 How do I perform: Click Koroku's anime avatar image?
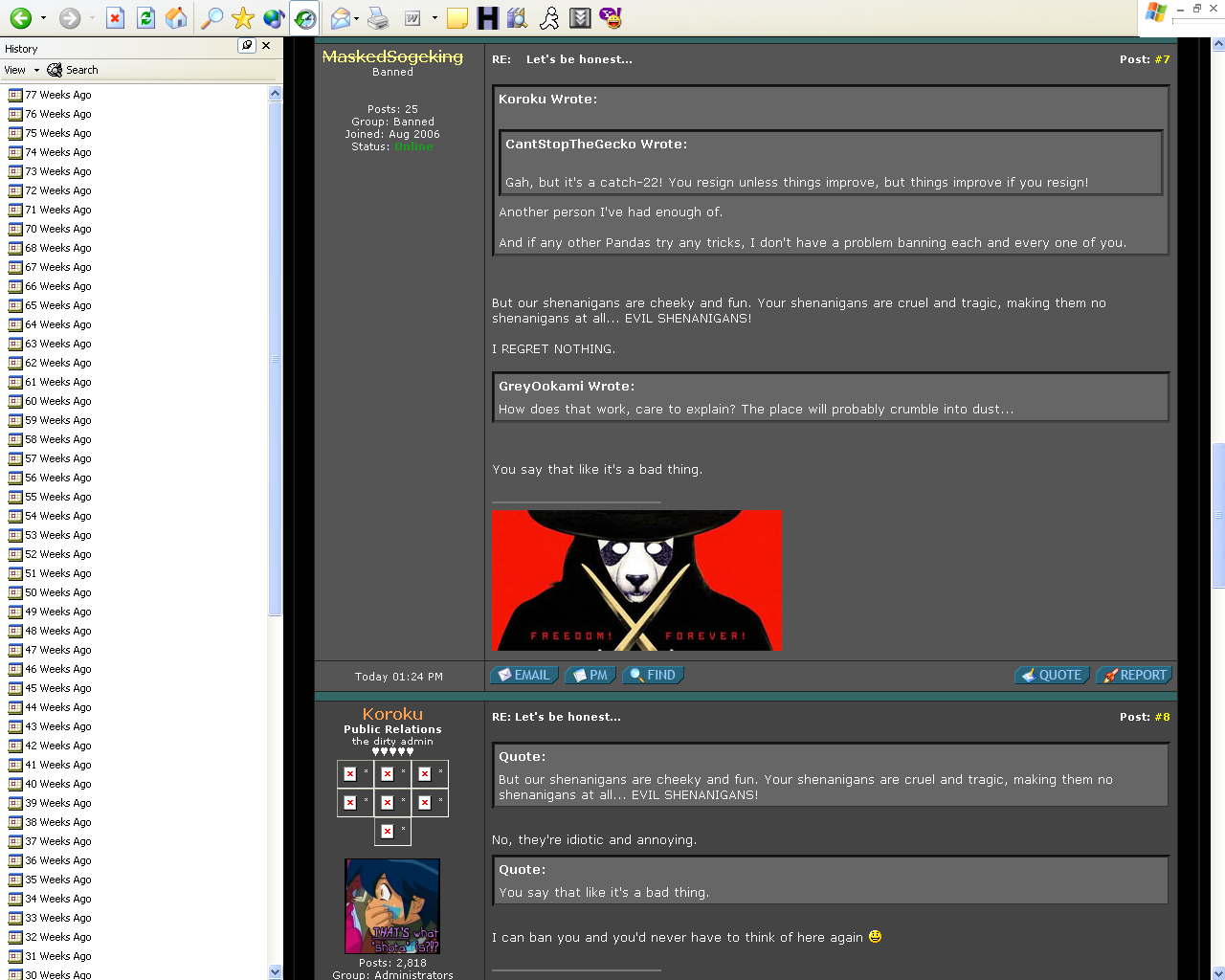pyautogui.click(x=392, y=906)
